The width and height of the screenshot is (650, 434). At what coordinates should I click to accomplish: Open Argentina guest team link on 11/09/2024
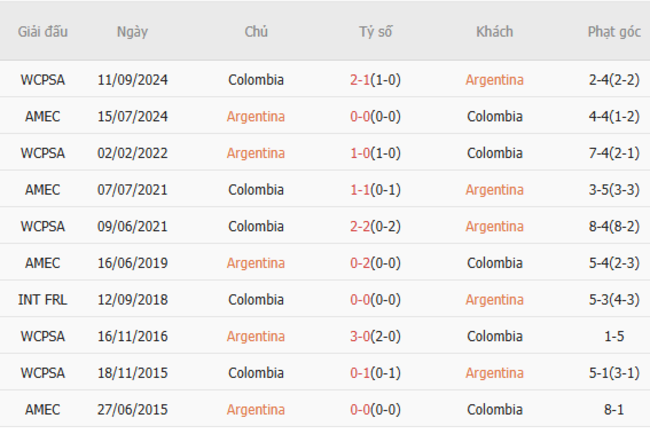pos(494,80)
